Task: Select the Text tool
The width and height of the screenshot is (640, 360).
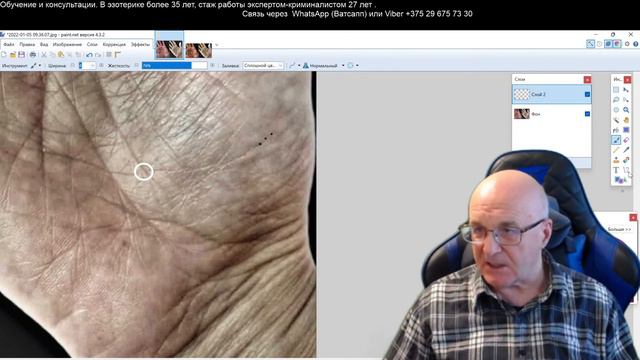Action: pos(616,170)
